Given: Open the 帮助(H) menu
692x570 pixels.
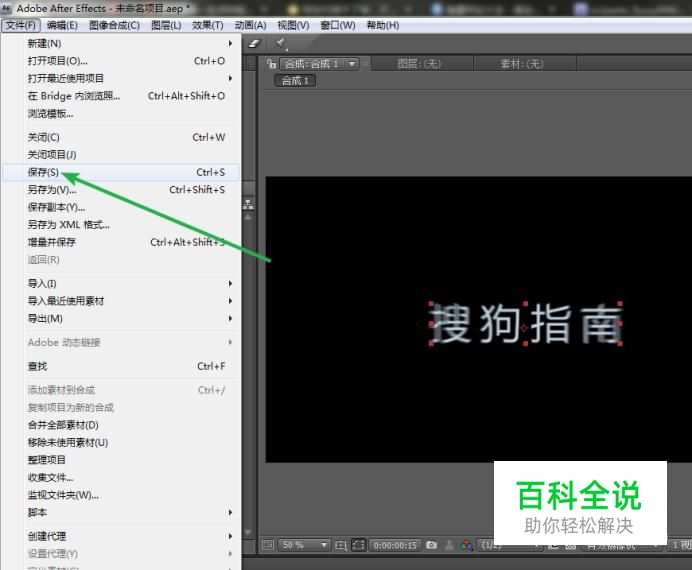Looking at the screenshot, I should pos(383,26).
